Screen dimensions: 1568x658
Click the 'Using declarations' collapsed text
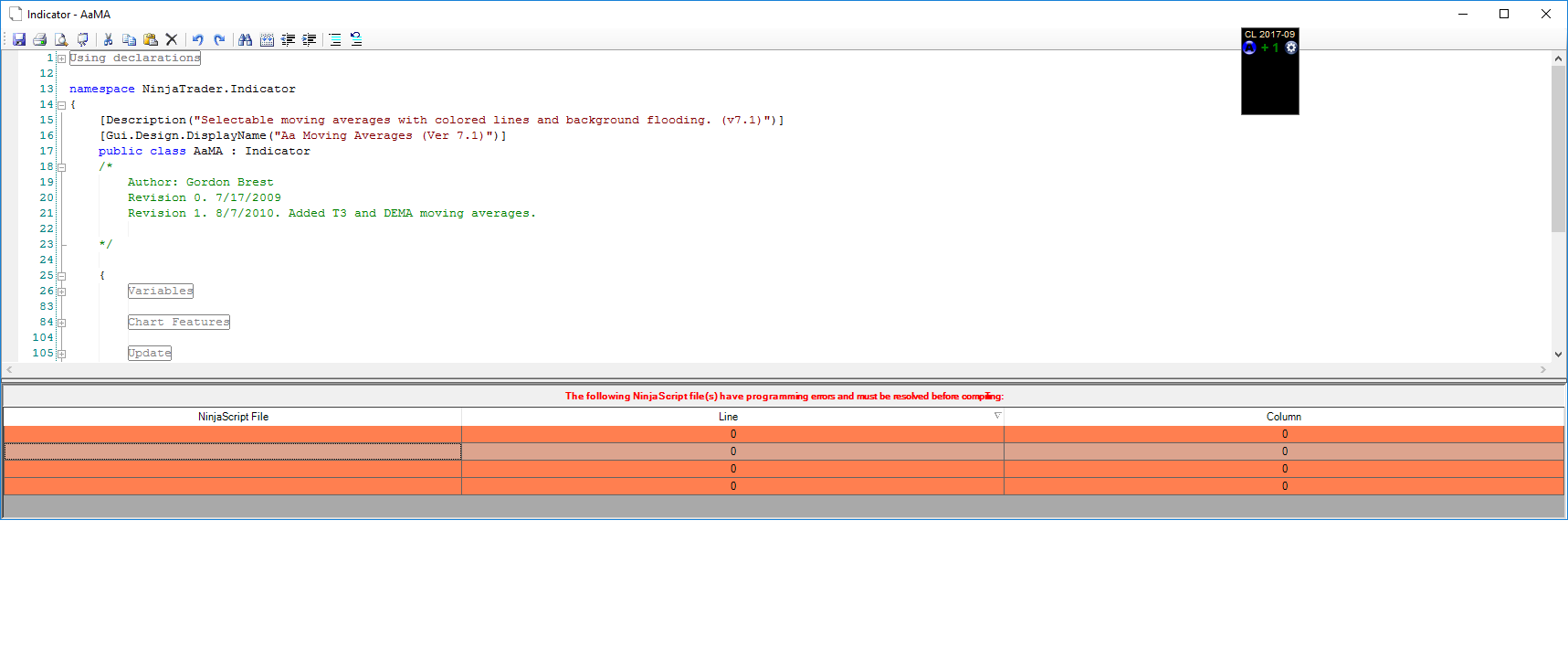click(135, 58)
